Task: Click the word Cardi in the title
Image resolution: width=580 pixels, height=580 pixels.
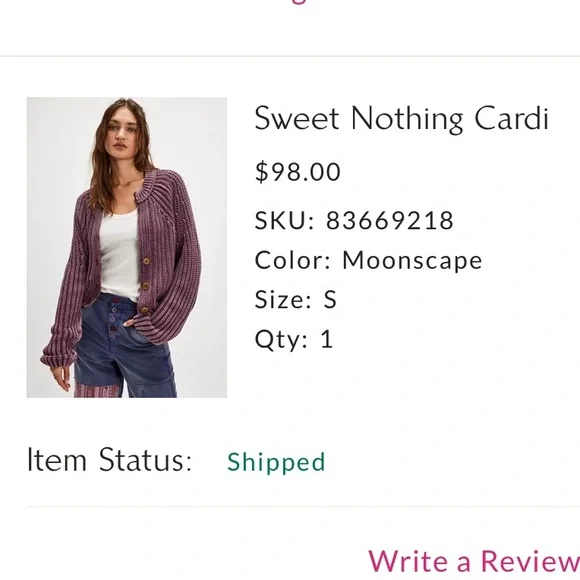Action: click(x=512, y=118)
